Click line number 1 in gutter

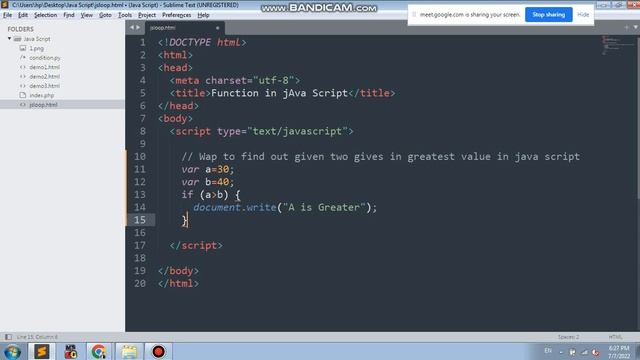(x=142, y=42)
